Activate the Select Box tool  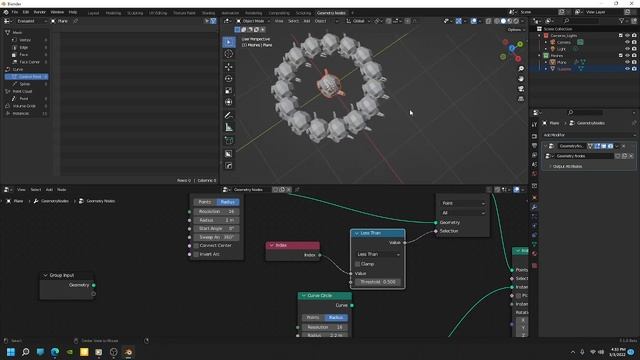[229, 42]
